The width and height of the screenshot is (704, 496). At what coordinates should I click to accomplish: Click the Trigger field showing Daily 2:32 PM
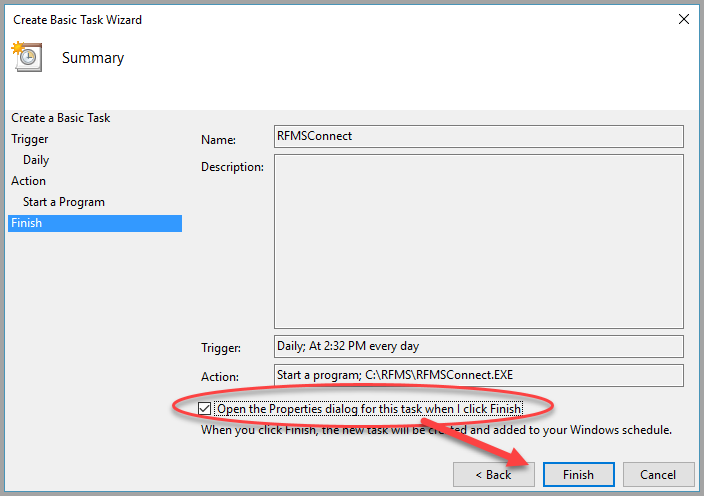point(479,346)
